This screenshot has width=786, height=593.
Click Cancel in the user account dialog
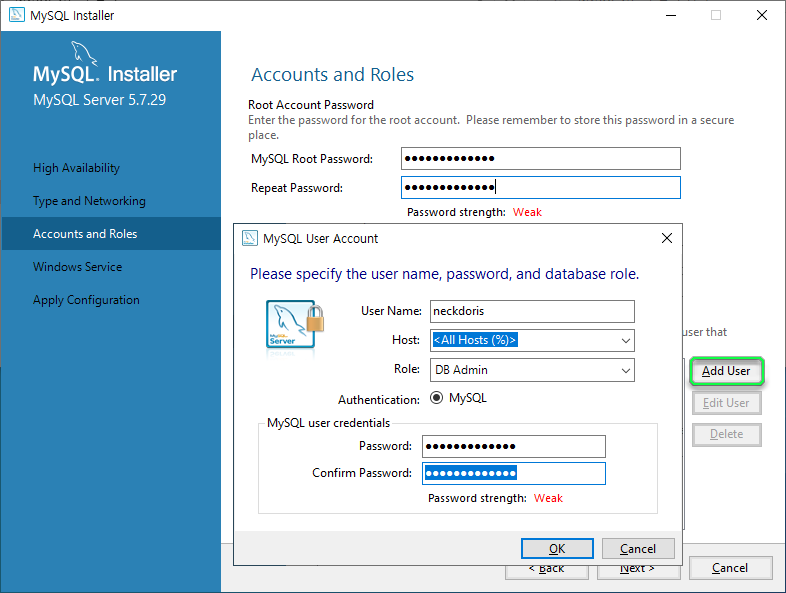[638, 549]
